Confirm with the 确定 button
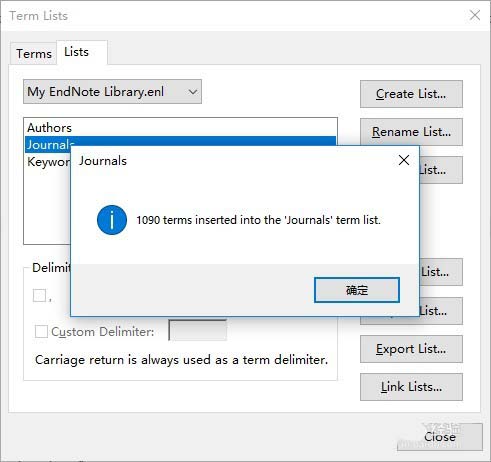This screenshot has height=462, width=491. 357,290
